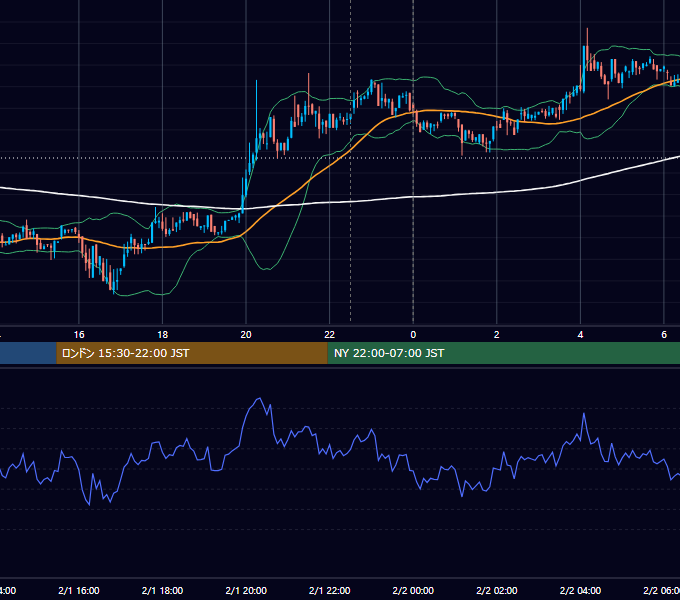Click the '18' hour label on upper axis
This screenshot has width=680, height=600.
coord(163,335)
